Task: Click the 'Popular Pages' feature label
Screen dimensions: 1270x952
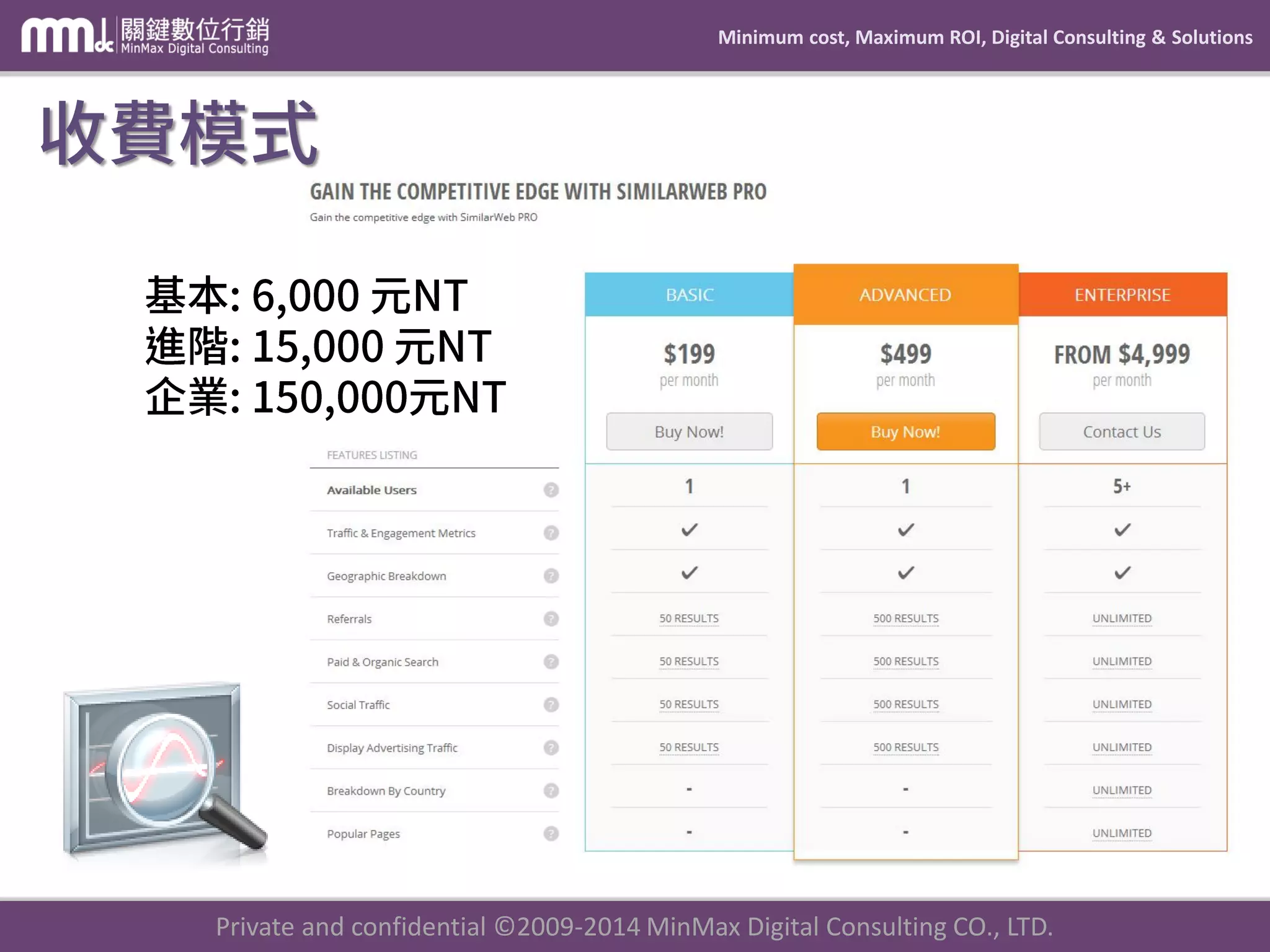Action: point(363,834)
